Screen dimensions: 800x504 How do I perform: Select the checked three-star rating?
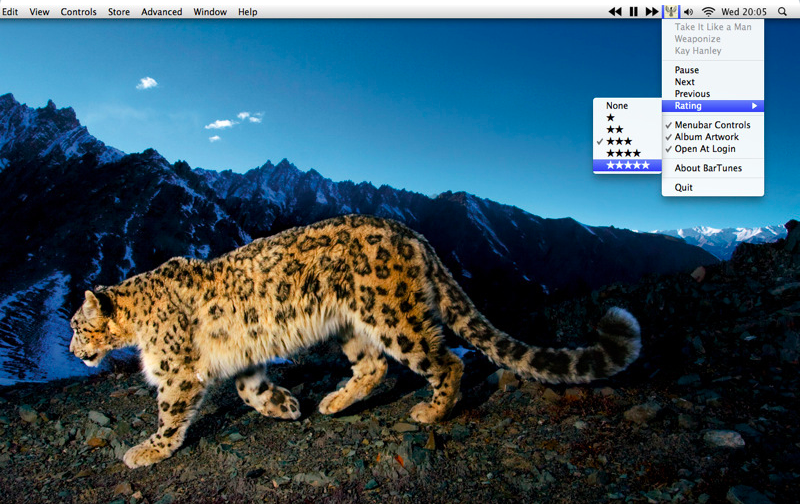(627, 141)
